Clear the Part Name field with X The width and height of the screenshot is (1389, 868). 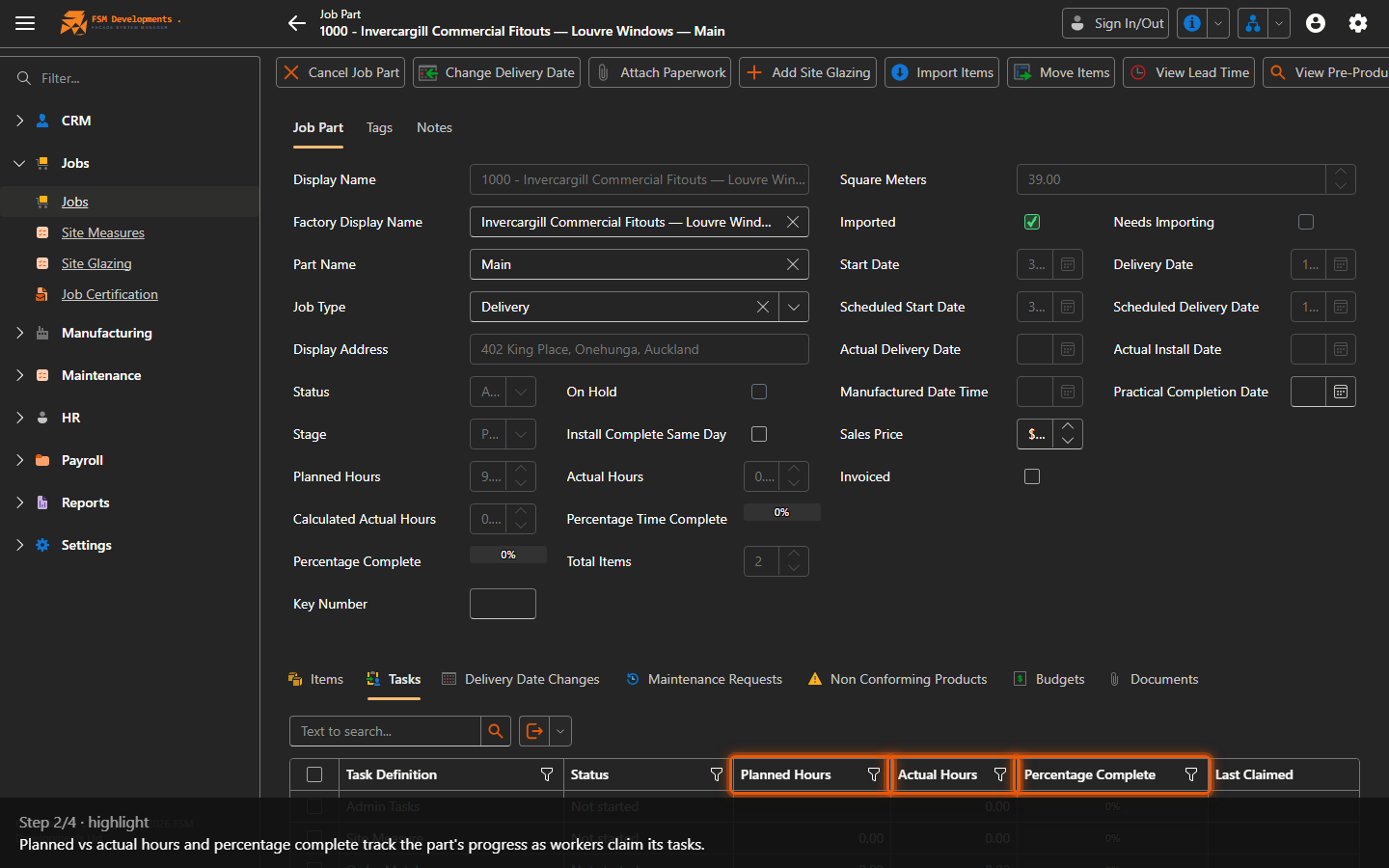click(x=793, y=264)
